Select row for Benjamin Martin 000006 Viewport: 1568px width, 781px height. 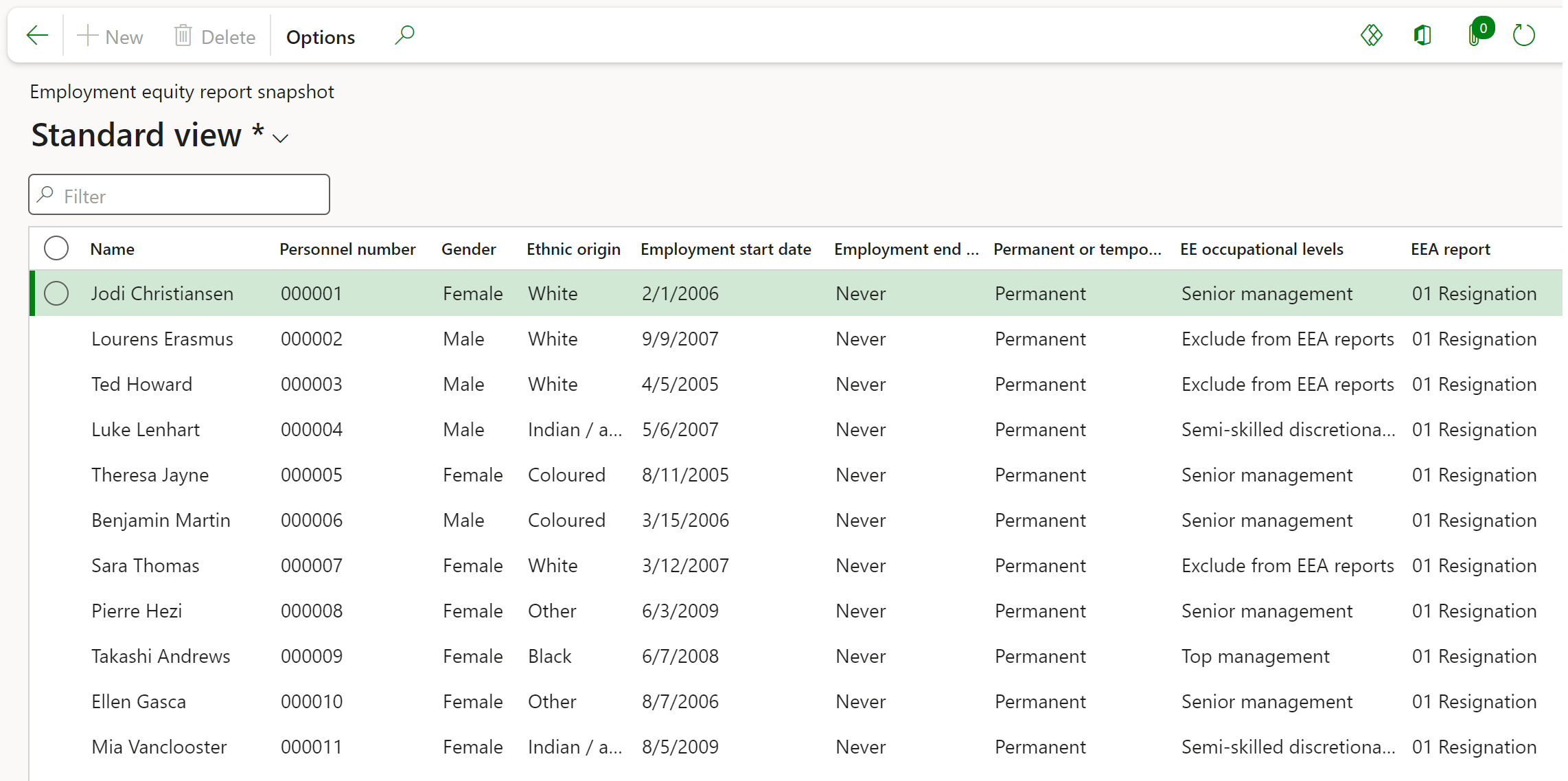click(x=58, y=520)
